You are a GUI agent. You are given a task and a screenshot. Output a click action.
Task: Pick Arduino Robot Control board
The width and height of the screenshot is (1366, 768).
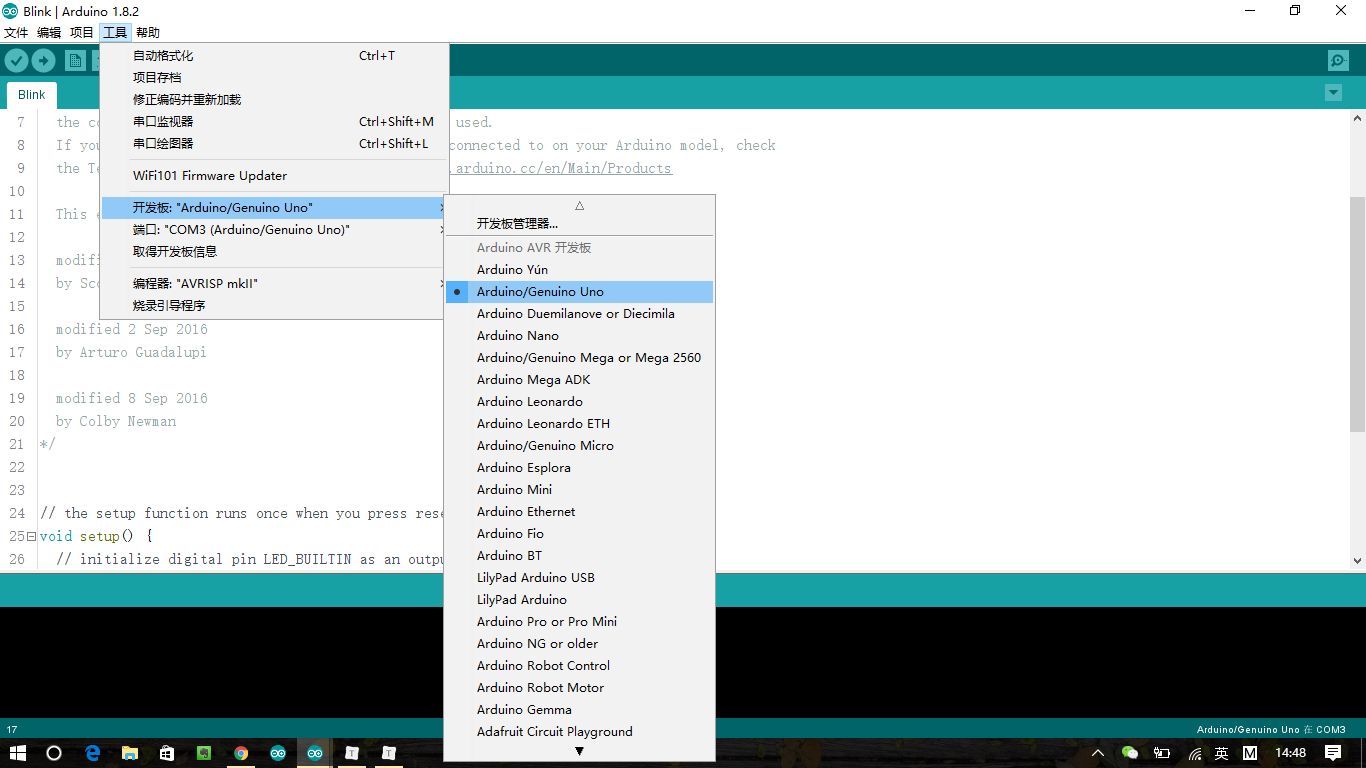coord(579,666)
